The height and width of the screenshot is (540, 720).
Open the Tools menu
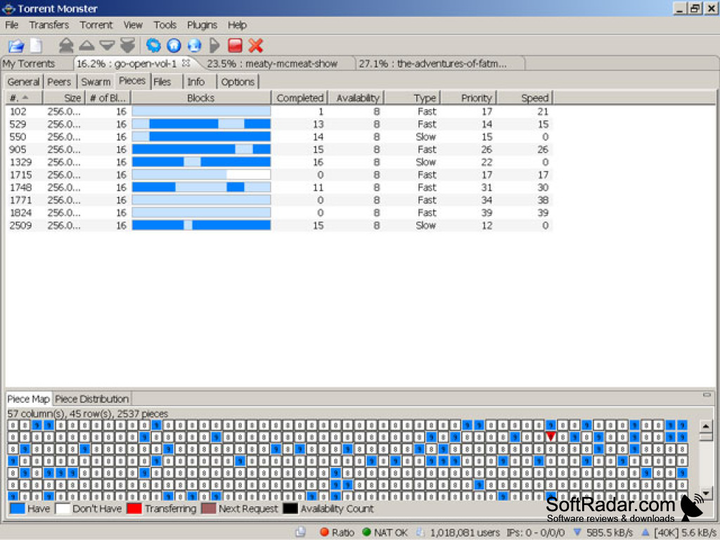[165, 25]
